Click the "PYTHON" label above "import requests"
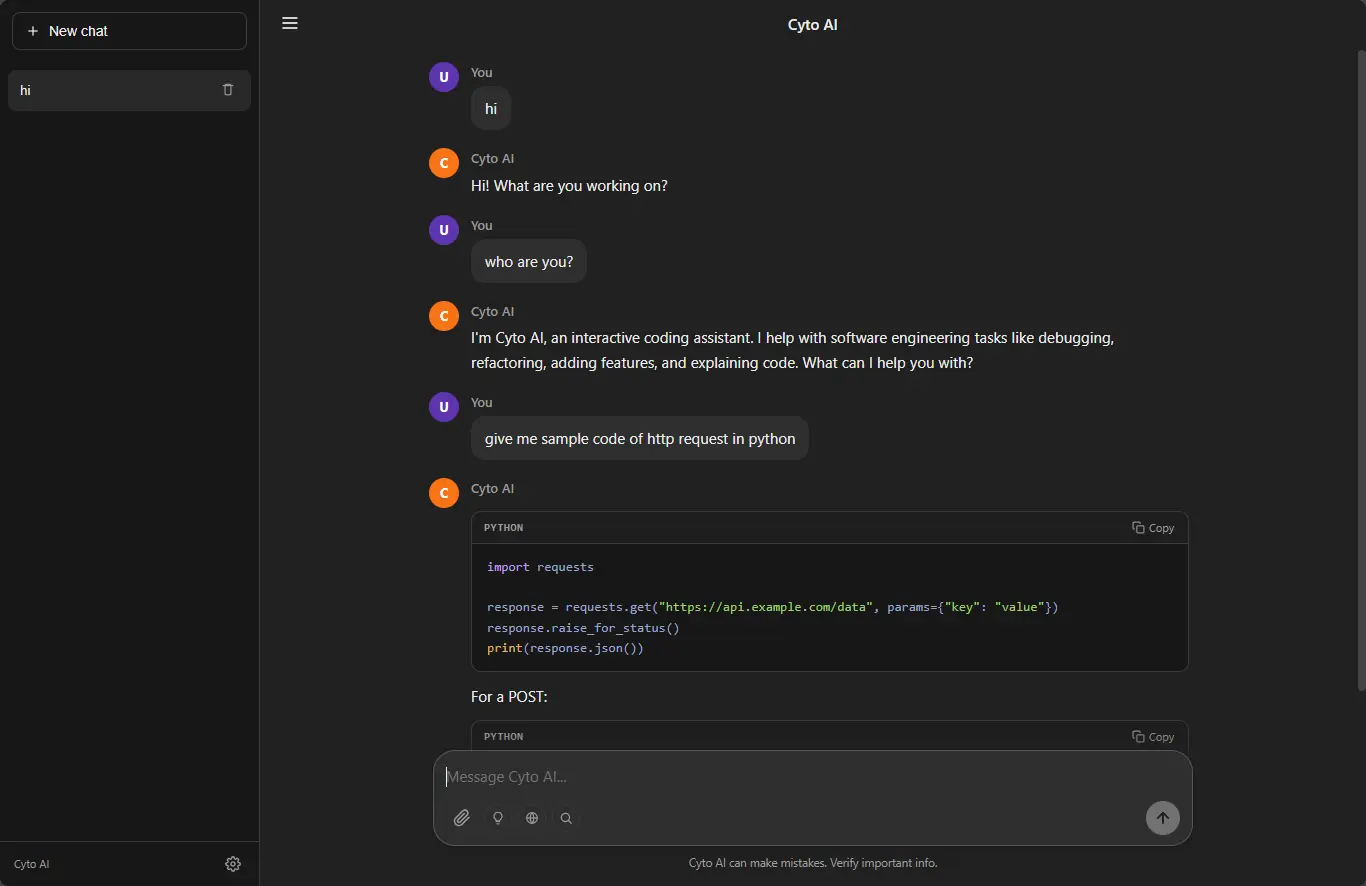 pos(503,528)
